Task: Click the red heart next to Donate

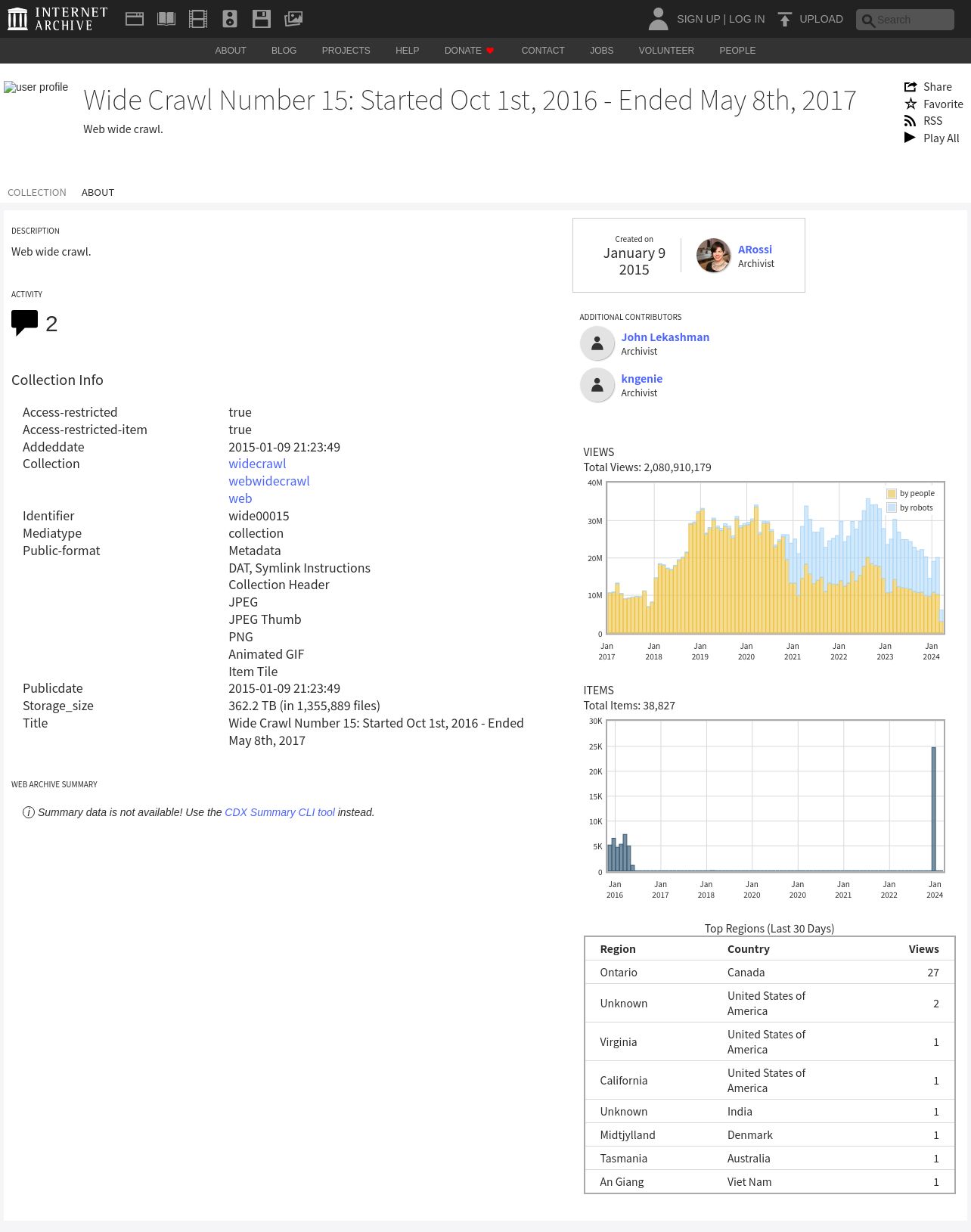Action: click(490, 51)
